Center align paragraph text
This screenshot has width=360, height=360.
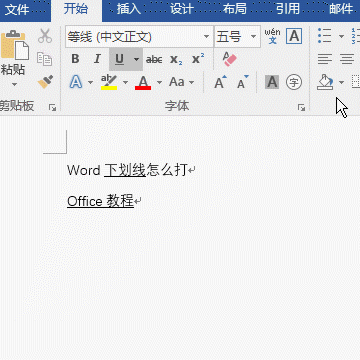click(x=347, y=59)
